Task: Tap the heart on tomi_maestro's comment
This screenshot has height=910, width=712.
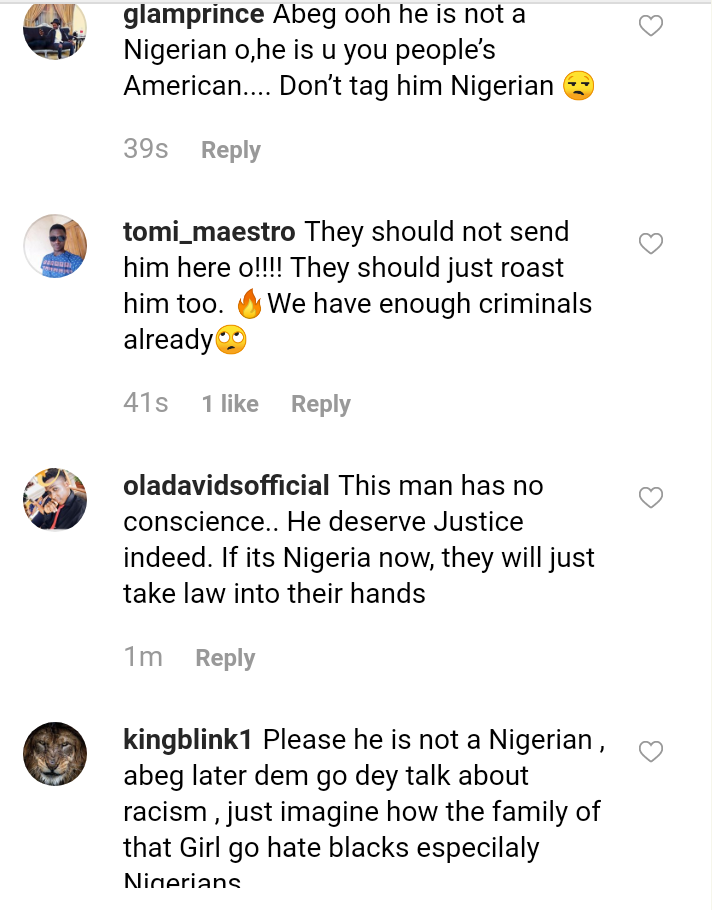Action: tap(651, 244)
